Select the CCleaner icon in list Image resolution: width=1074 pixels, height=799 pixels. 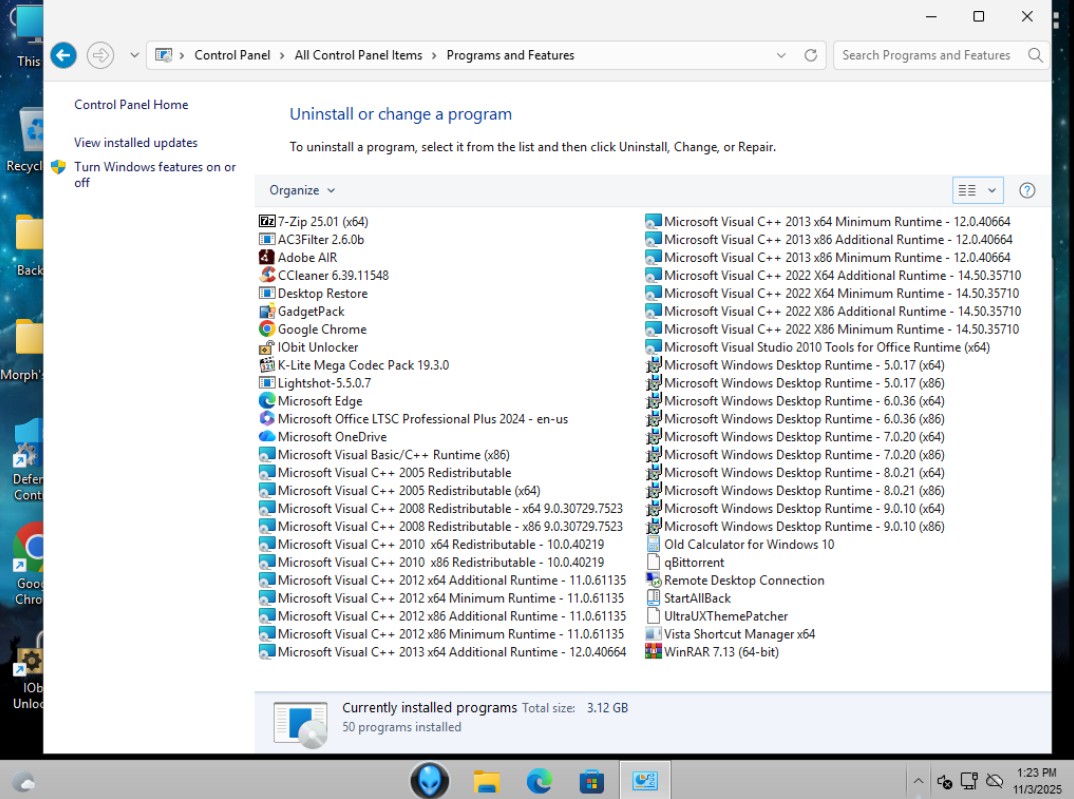point(266,275)
